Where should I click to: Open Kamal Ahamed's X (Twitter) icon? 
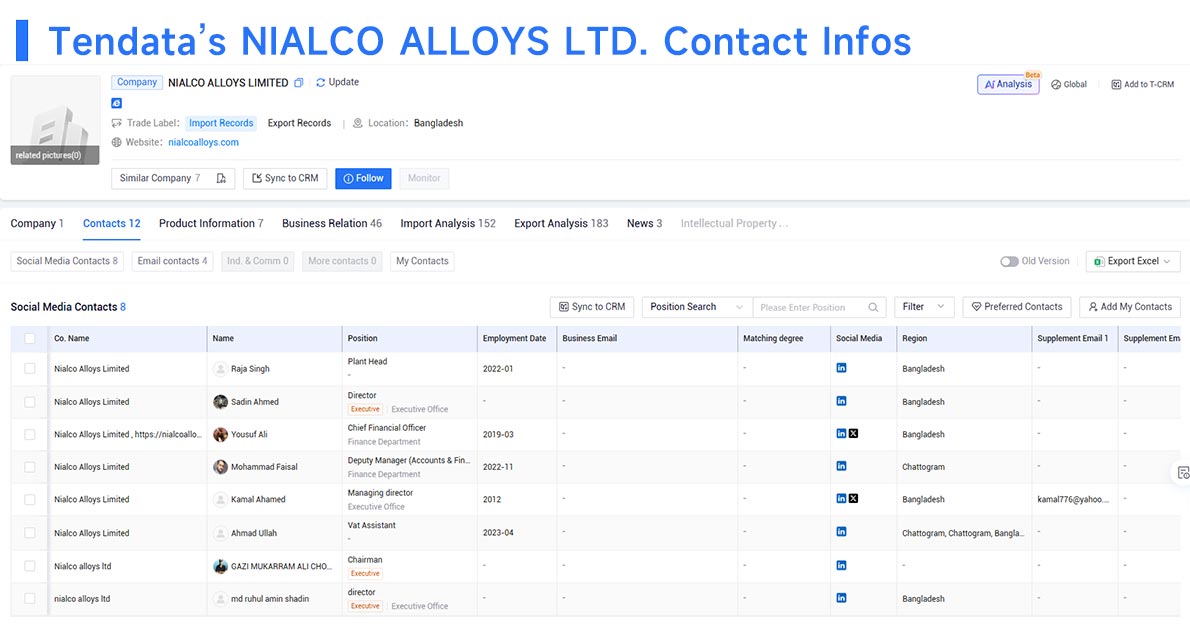(853, 499)
